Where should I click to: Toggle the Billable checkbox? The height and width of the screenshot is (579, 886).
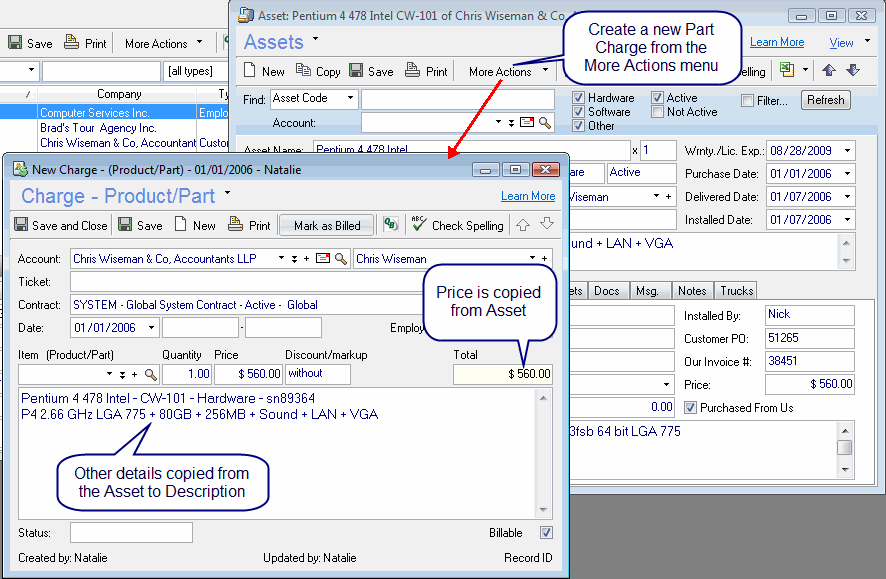click(546, 533)
